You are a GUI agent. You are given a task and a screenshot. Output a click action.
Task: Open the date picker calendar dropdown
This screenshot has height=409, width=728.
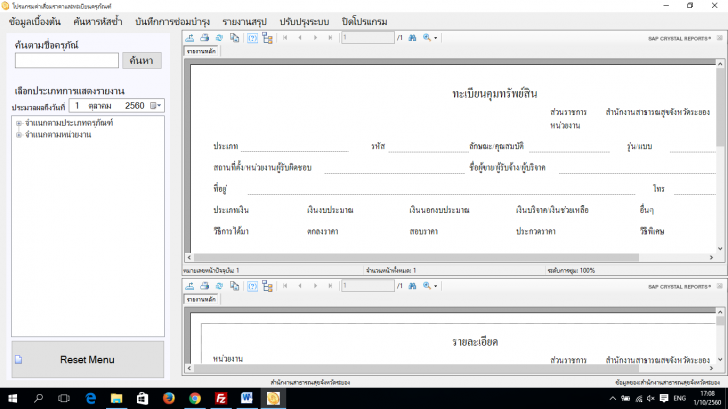[156, 106]
